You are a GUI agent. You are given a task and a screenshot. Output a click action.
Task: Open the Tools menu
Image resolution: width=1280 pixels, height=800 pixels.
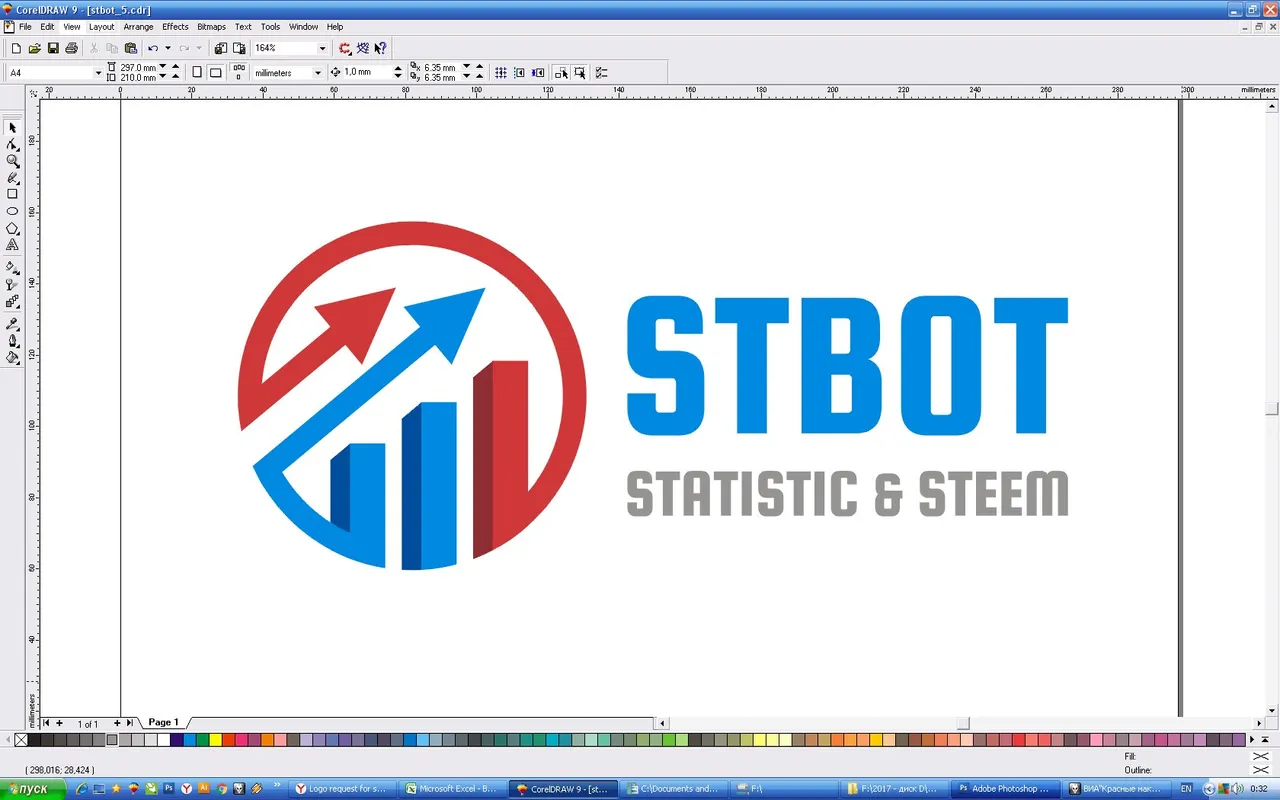pos(270,27)
